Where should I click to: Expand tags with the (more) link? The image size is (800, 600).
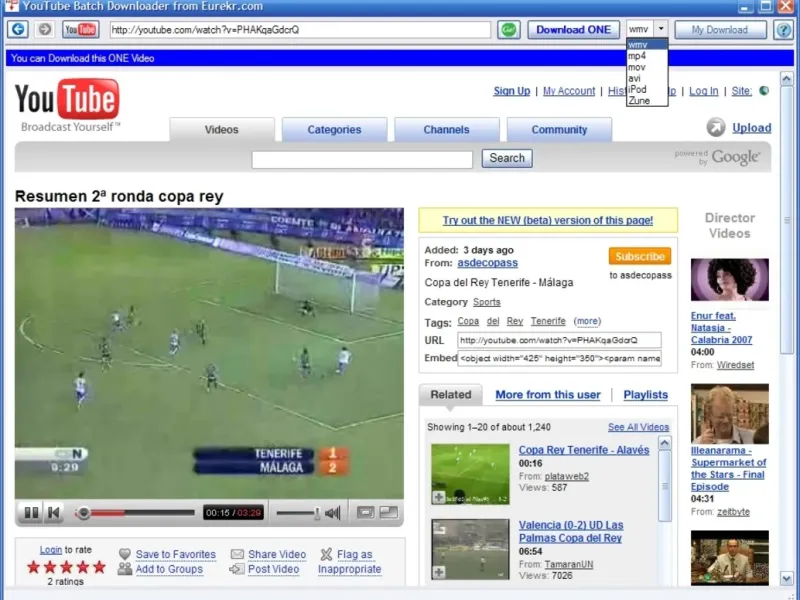tap(587, 321)
